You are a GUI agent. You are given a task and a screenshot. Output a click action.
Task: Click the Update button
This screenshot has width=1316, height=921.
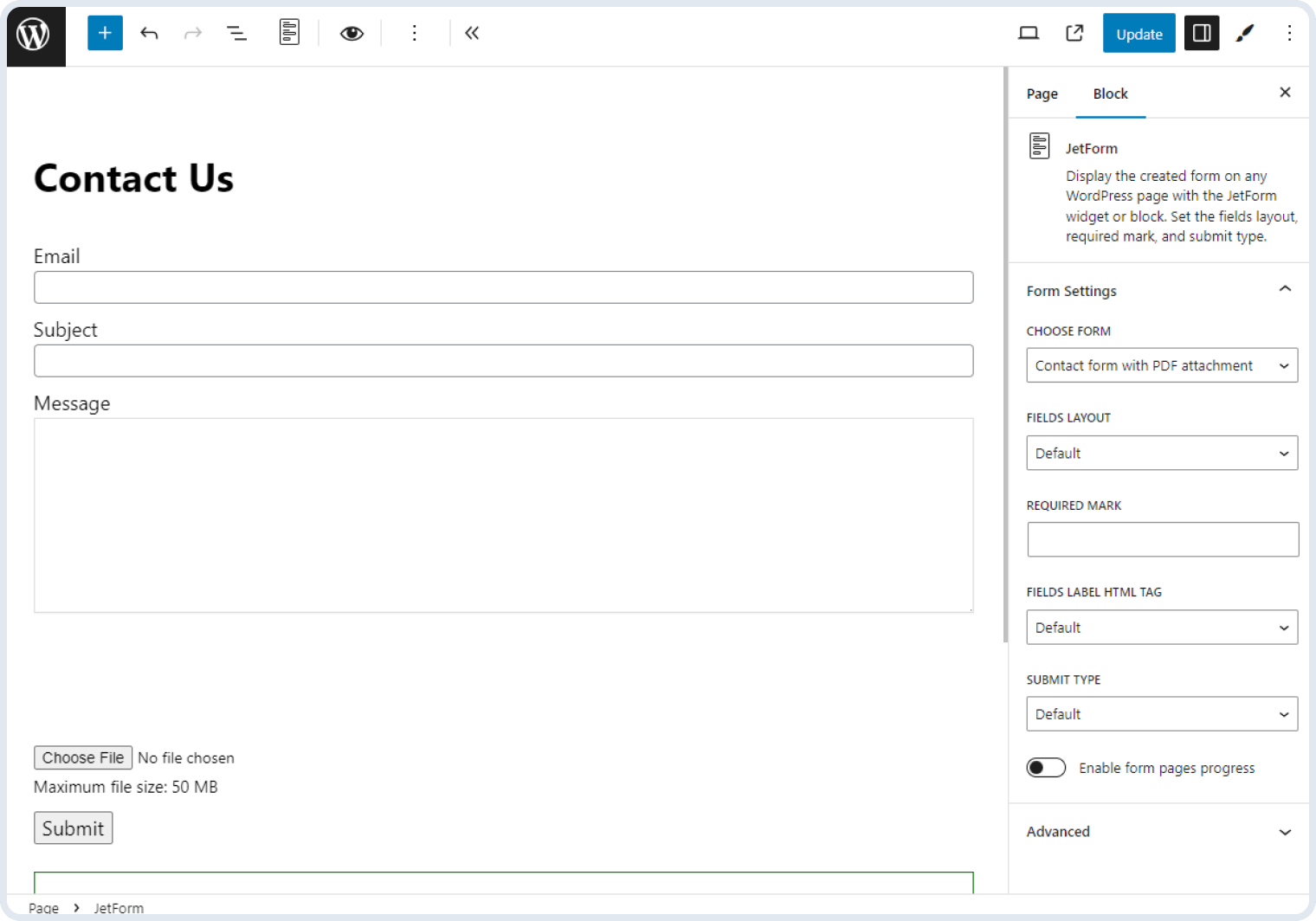(1139, 33)
